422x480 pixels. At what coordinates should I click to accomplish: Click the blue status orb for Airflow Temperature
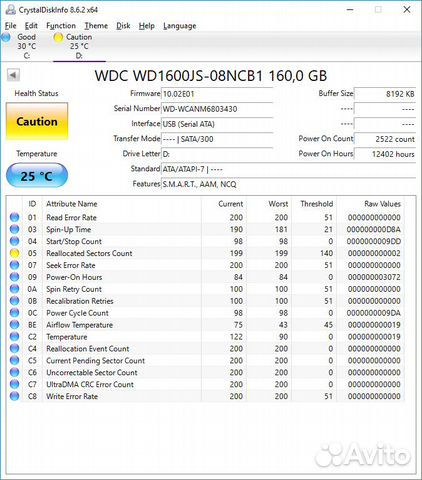(14, 325)
